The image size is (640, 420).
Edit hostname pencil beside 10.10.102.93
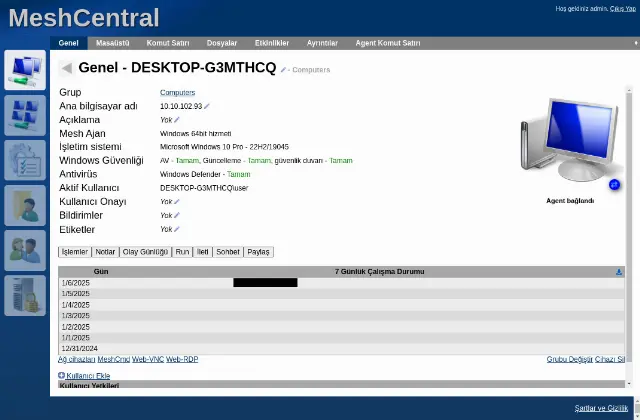[207, 106]
